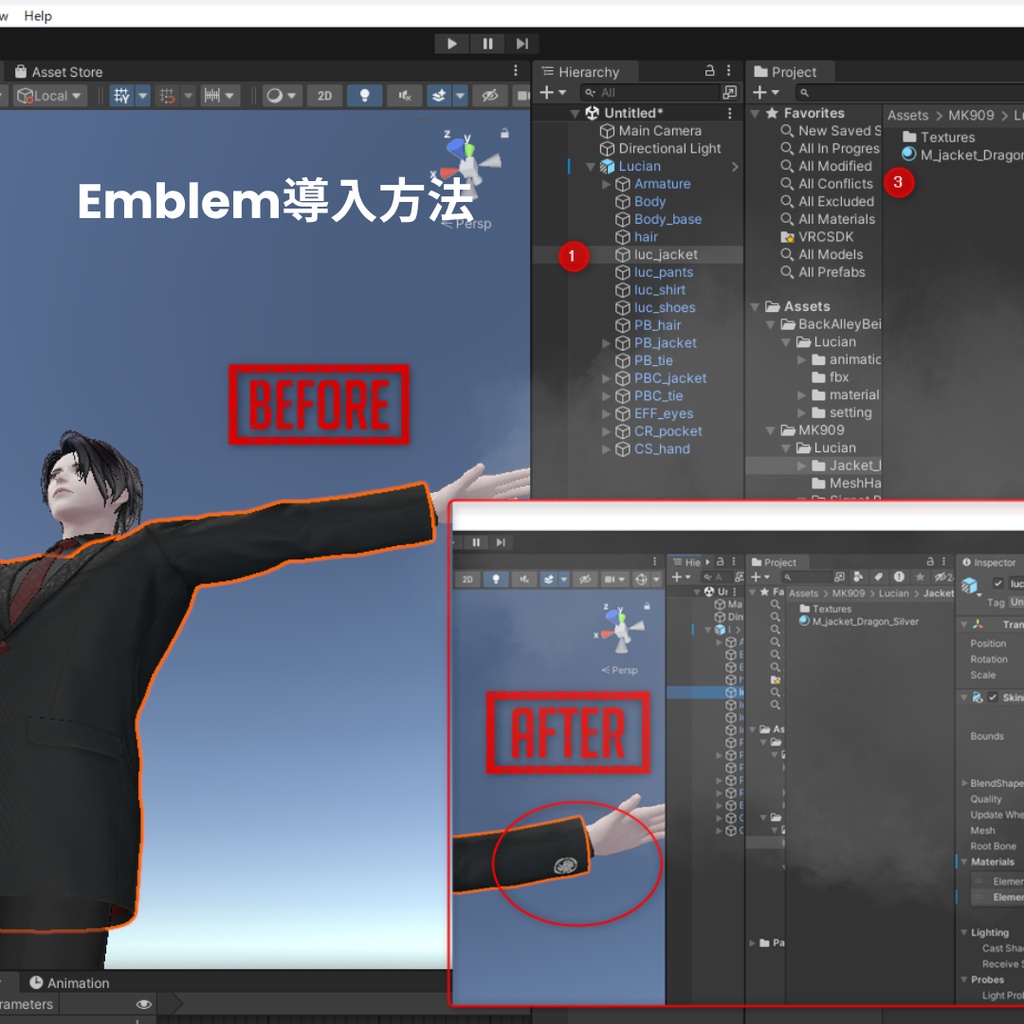Expand the PB_jacket object
Screen dimensions: 1024x1024
click(606, 343)
